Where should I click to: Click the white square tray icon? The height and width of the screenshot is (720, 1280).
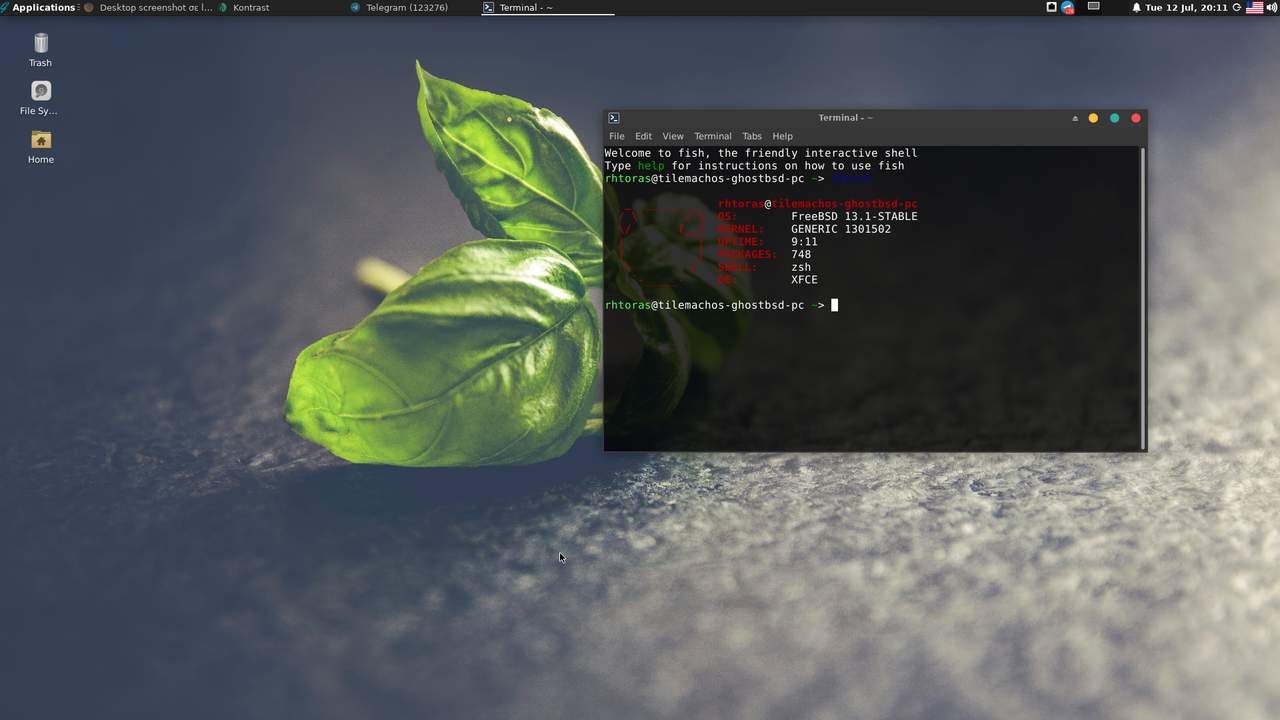coord(1051,7)
